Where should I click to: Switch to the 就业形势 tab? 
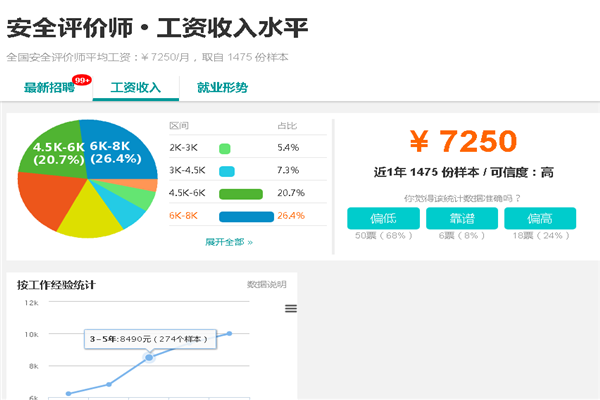(222, 88)
